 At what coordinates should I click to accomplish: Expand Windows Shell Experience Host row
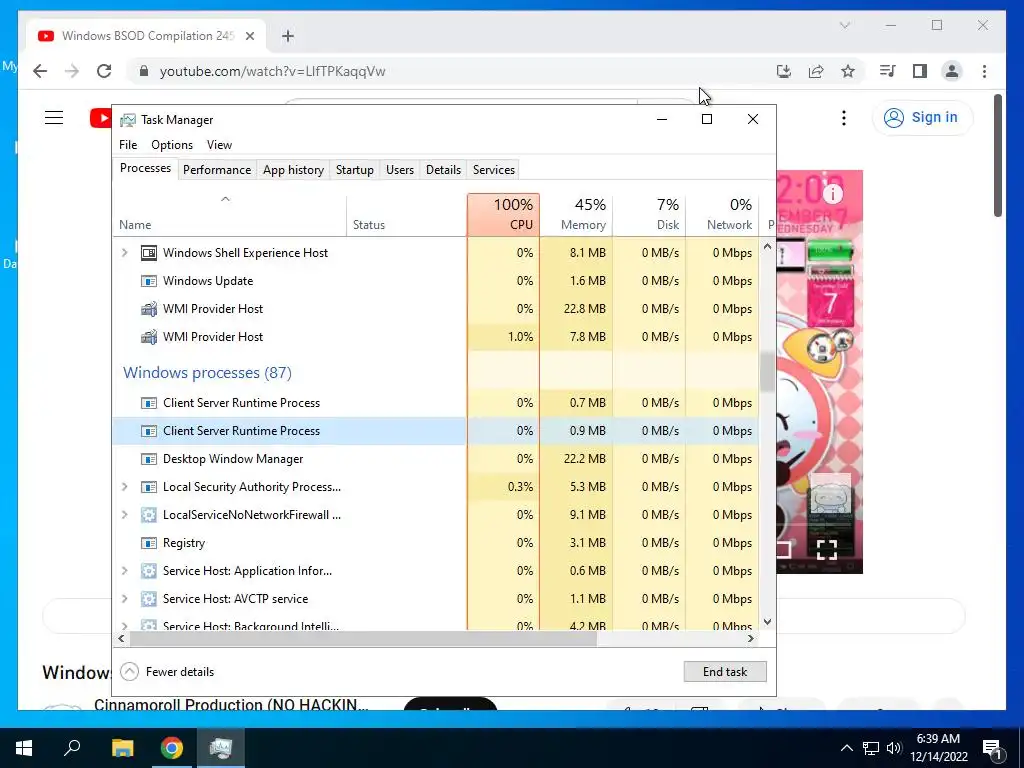click(124, 253)
